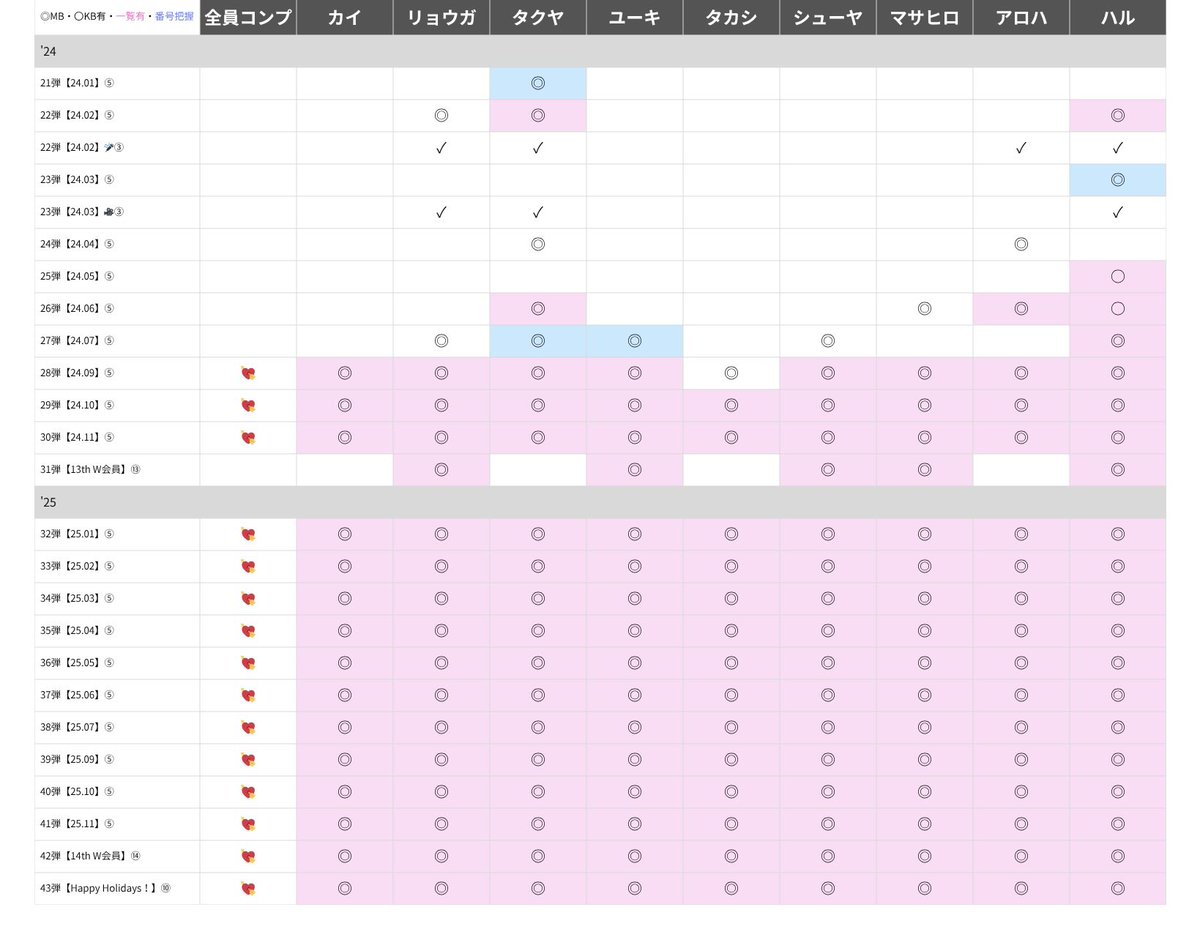This screenshot has width=1200, height=937.
Task: Click the heart icon in the 29弾【24.10】 row
Action: 249,405
